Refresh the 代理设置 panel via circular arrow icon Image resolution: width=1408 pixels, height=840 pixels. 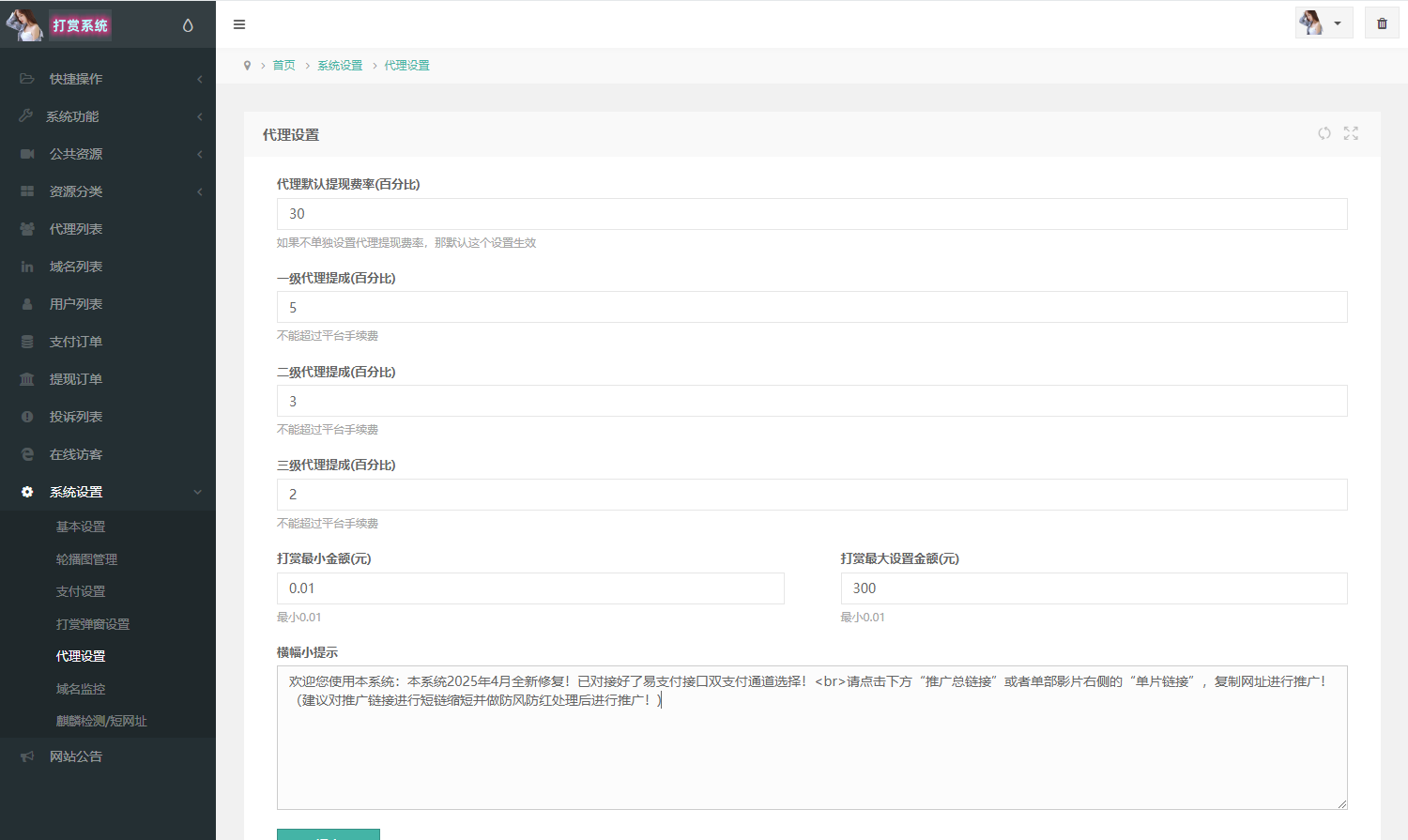point(1324,133)
